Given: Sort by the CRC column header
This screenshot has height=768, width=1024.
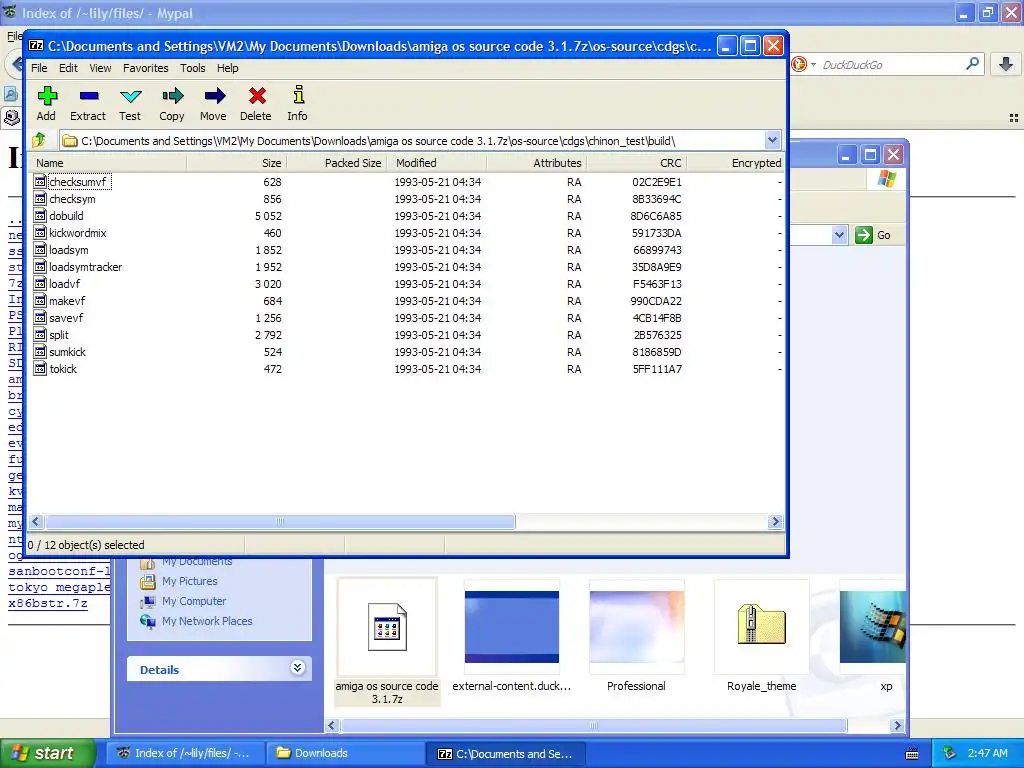Looking at the screenshot, I should 636,163.
